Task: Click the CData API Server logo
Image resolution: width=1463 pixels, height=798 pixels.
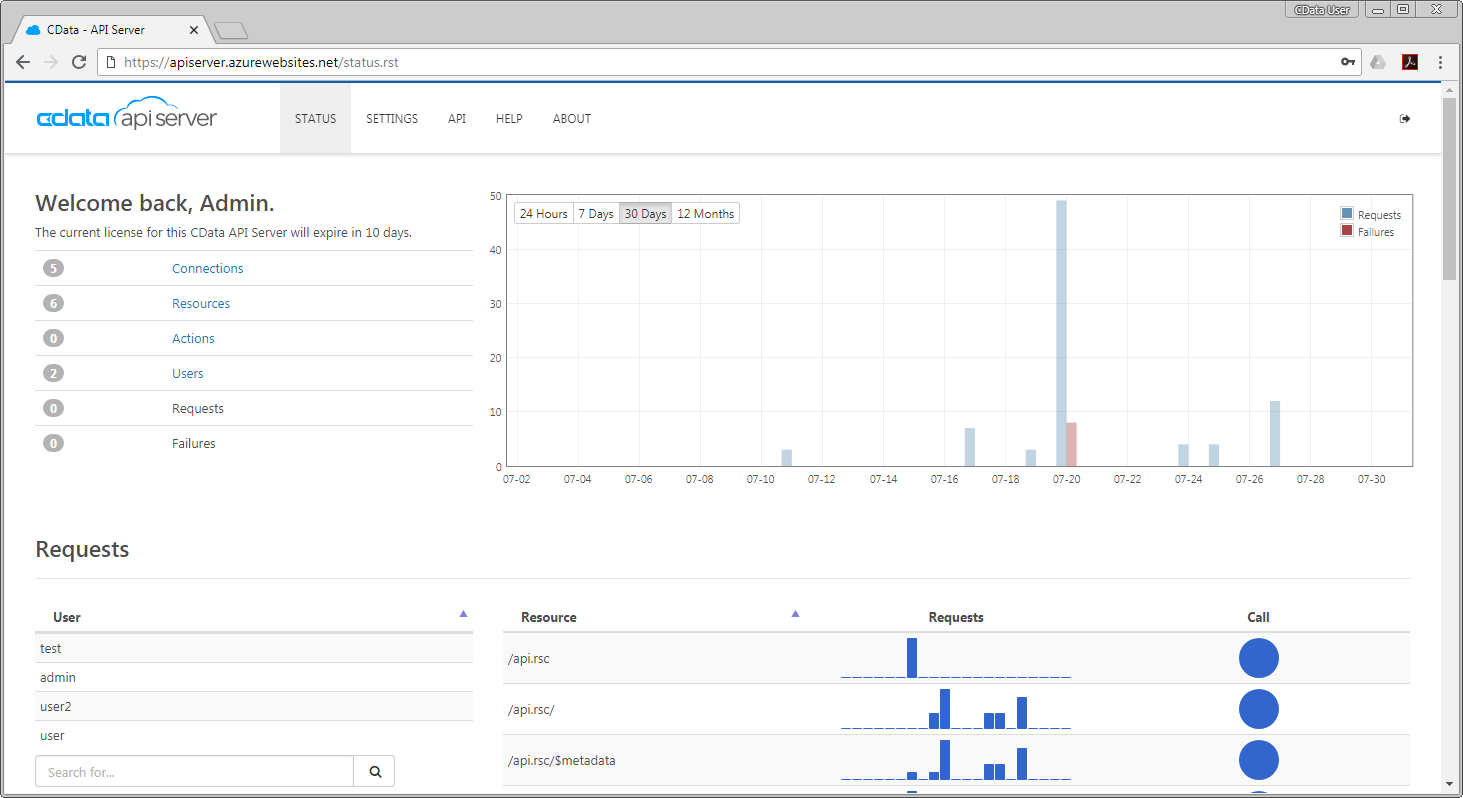Action: tap(127, 117)
